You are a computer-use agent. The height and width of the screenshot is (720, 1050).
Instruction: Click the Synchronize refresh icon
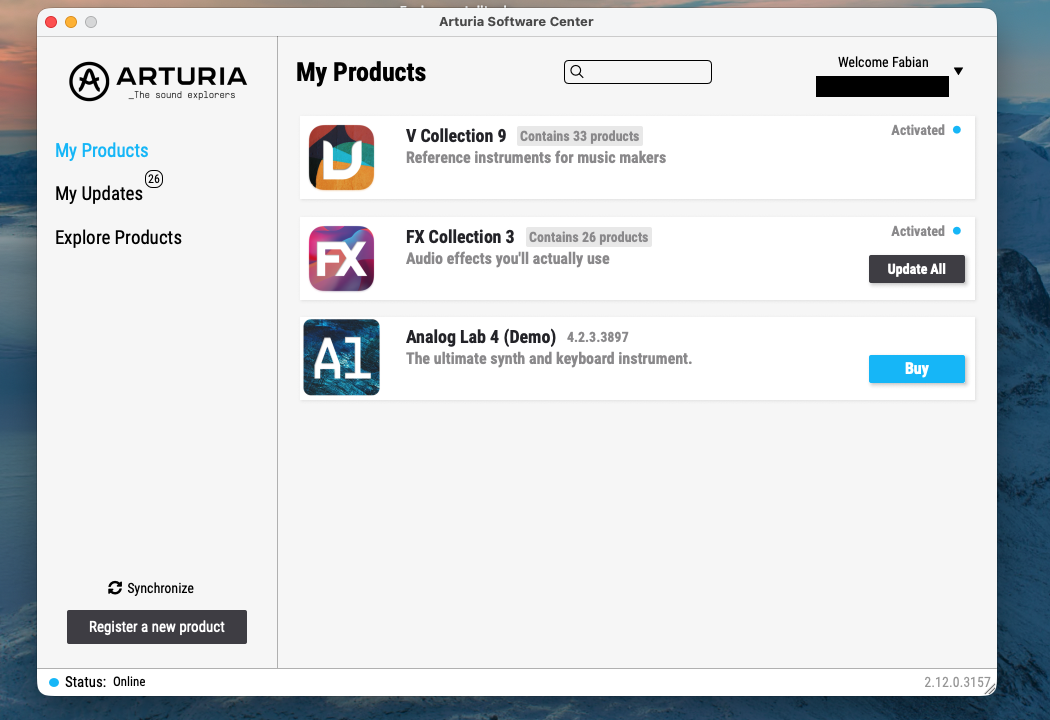[x=114, y=588]
